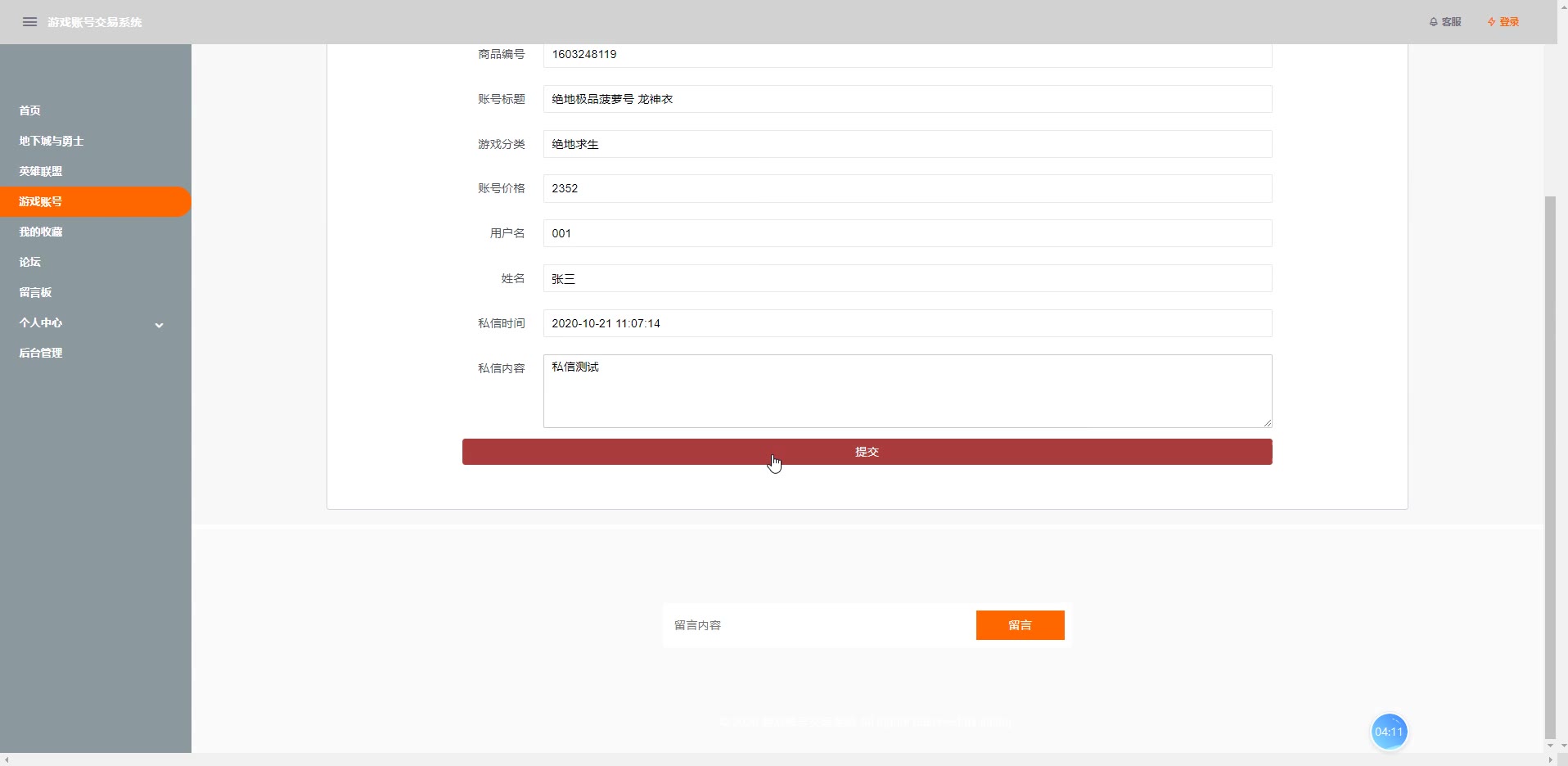Toggle the hamburger menu icon
Image resolution: width=1568 pixels, height=766 pixels.
29,22
